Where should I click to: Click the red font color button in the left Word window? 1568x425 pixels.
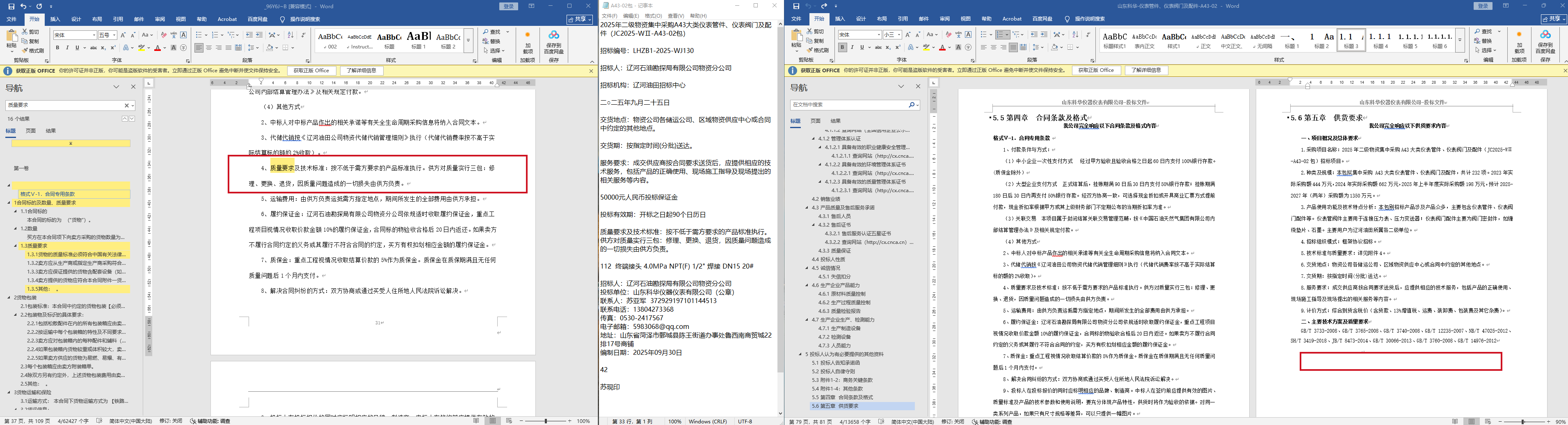click(x=158, y=48)
